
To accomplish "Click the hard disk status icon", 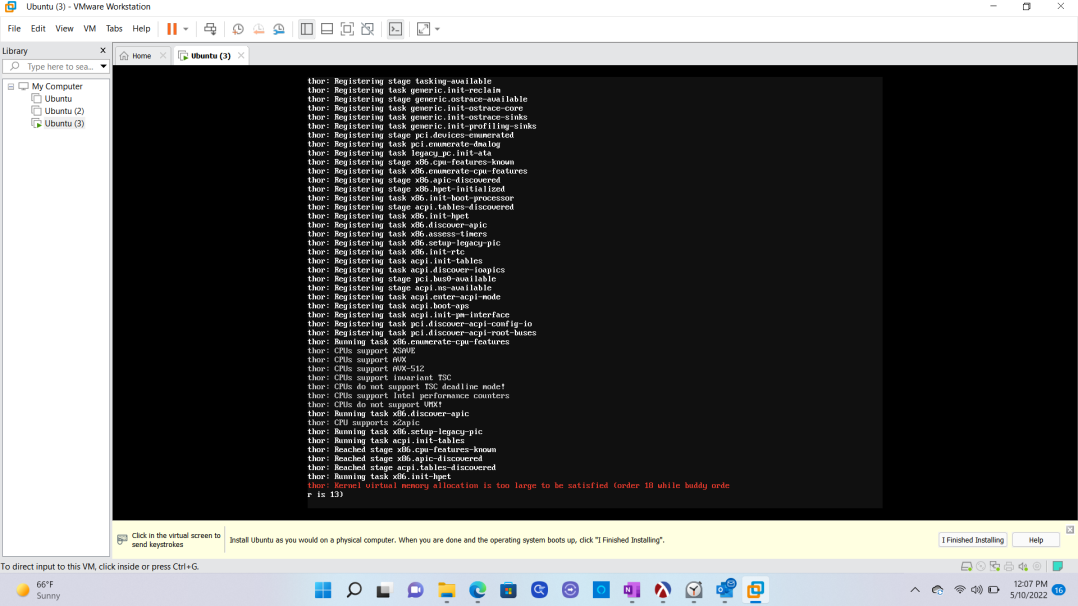I will [966, 567].
